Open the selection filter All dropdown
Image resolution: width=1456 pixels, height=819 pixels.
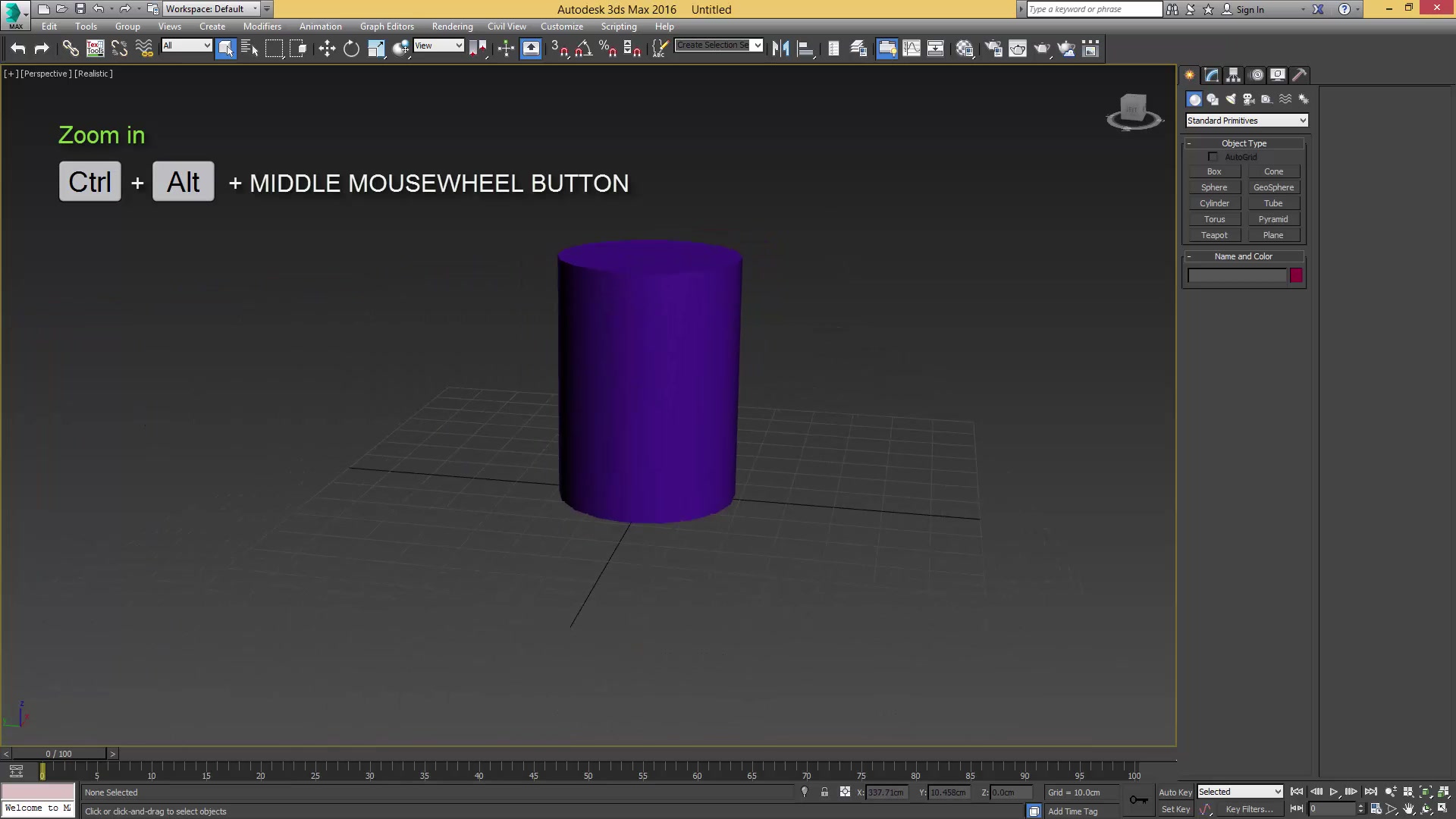(187, 45)
